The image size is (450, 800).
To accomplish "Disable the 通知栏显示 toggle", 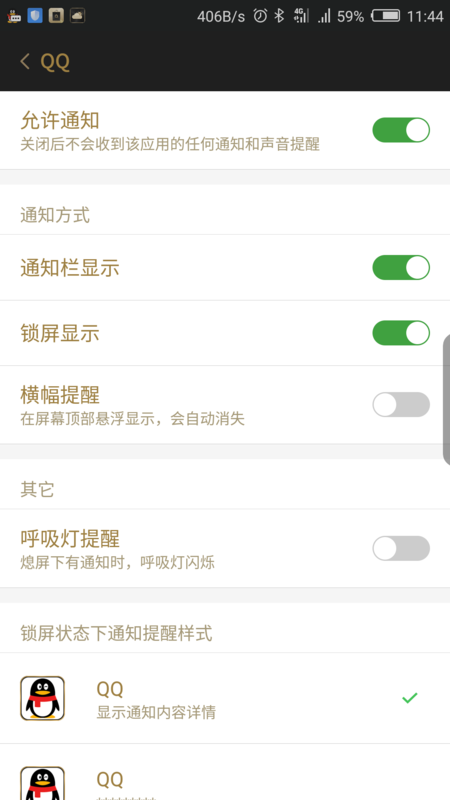I will pos(401,268).
